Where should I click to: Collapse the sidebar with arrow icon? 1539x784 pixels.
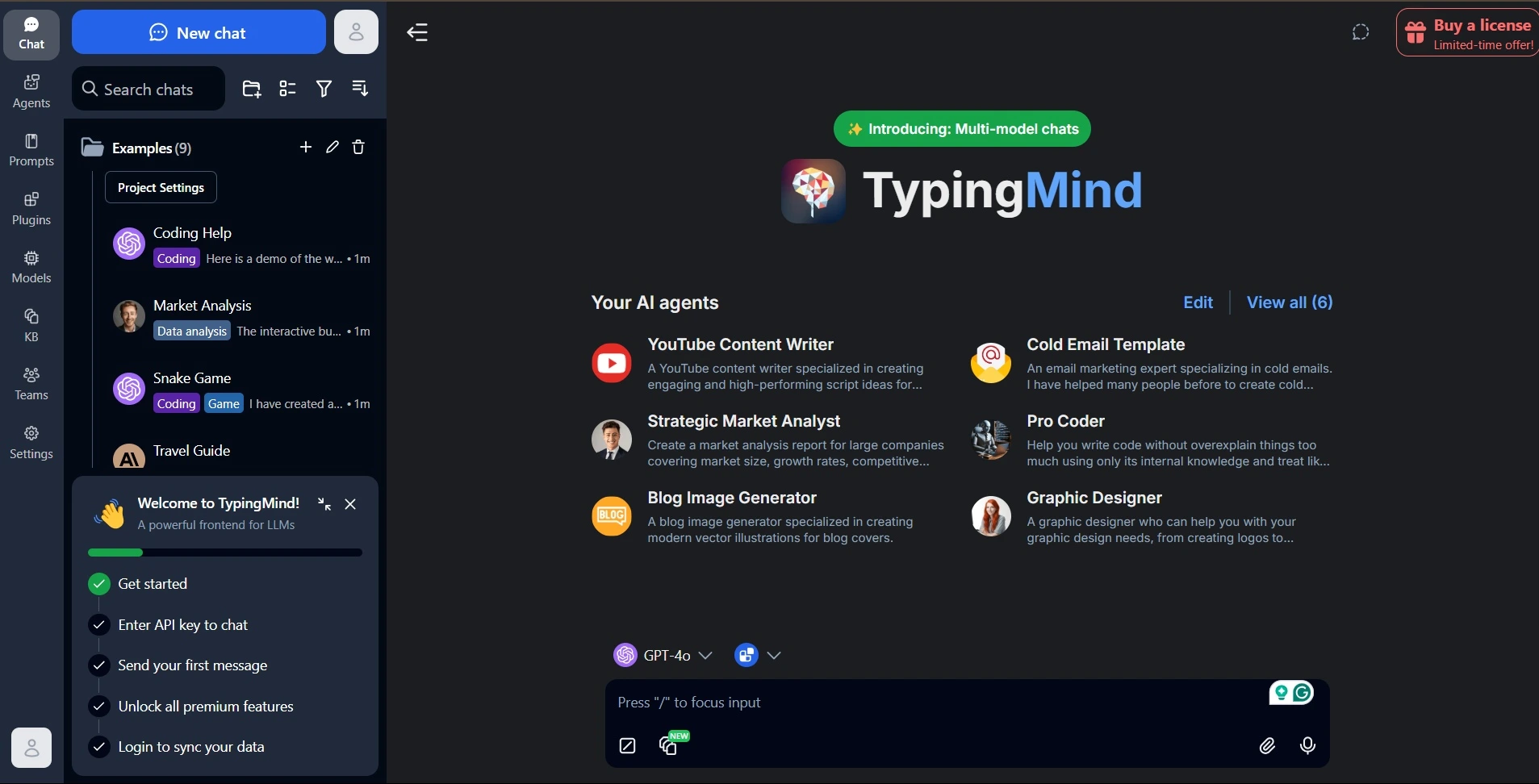[417, 32]
